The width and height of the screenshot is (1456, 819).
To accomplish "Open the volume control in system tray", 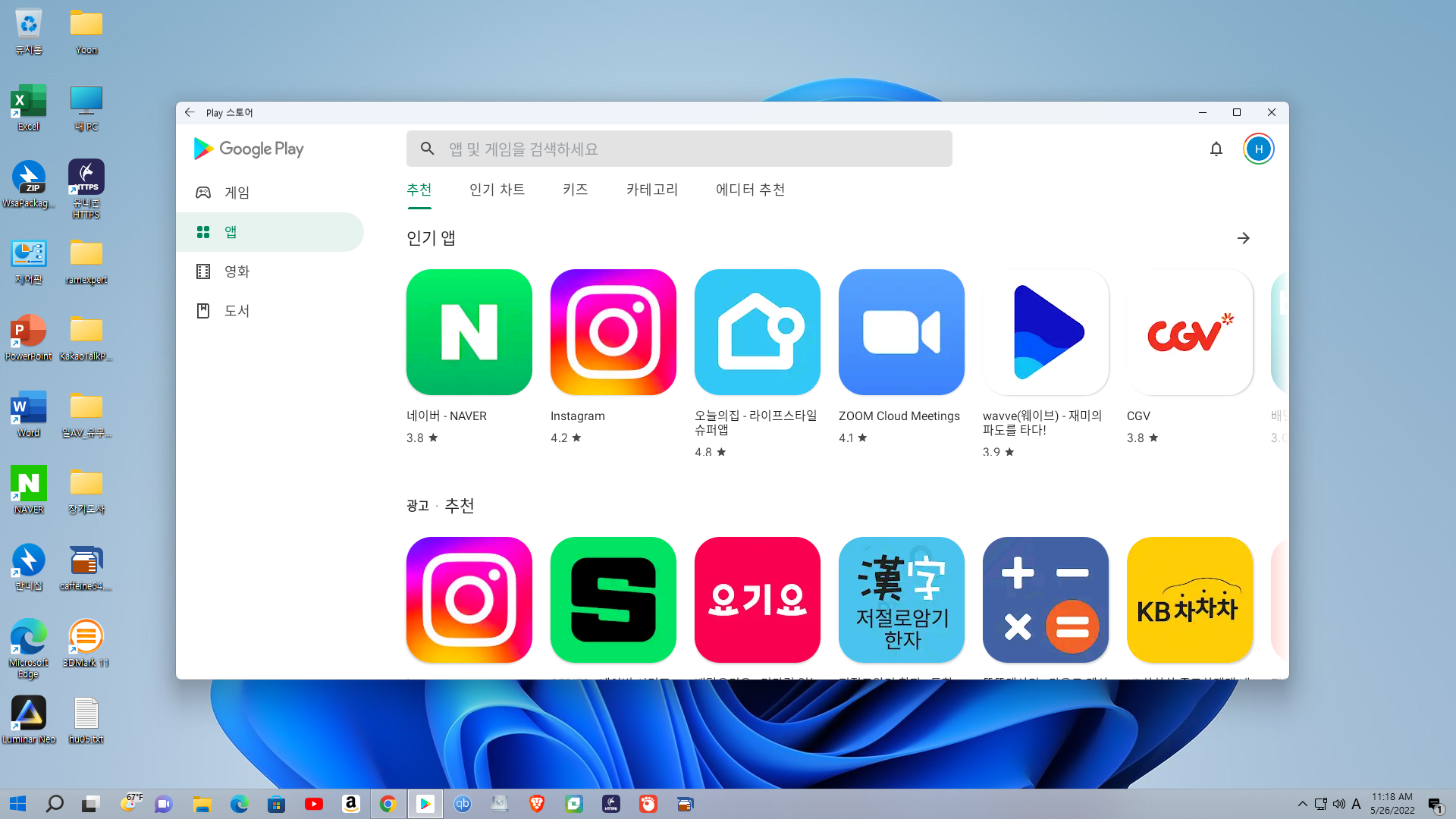I will (1338, 804).
